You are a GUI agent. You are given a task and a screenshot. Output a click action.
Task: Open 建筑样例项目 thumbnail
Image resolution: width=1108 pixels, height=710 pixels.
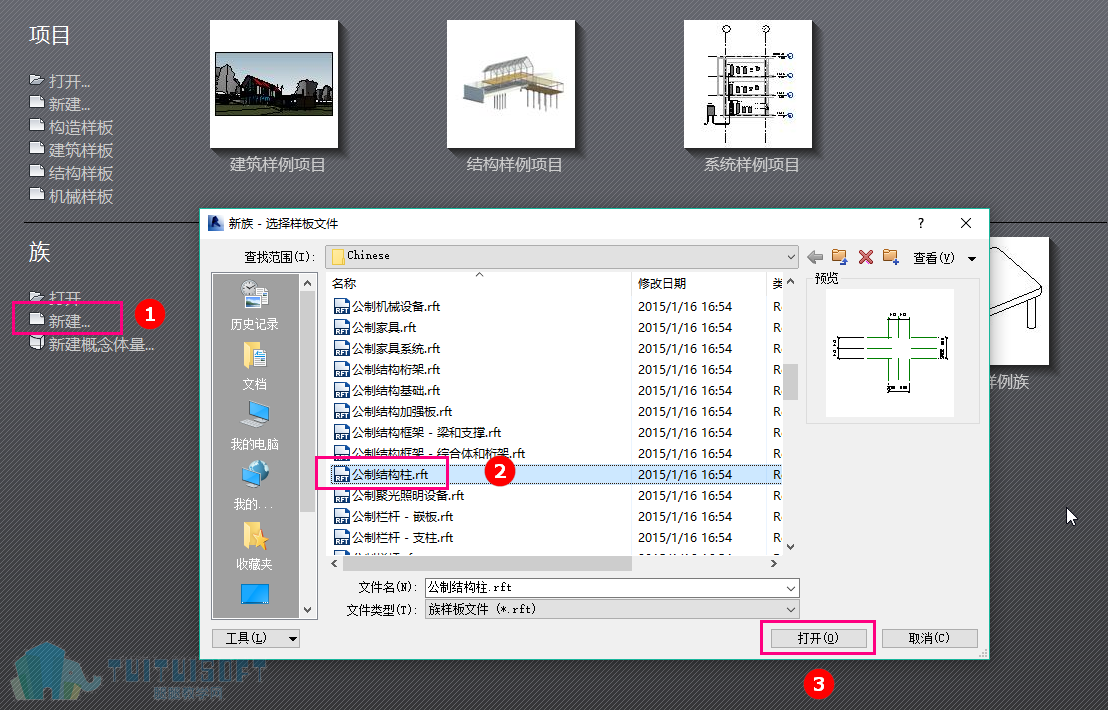click(274, 84)
